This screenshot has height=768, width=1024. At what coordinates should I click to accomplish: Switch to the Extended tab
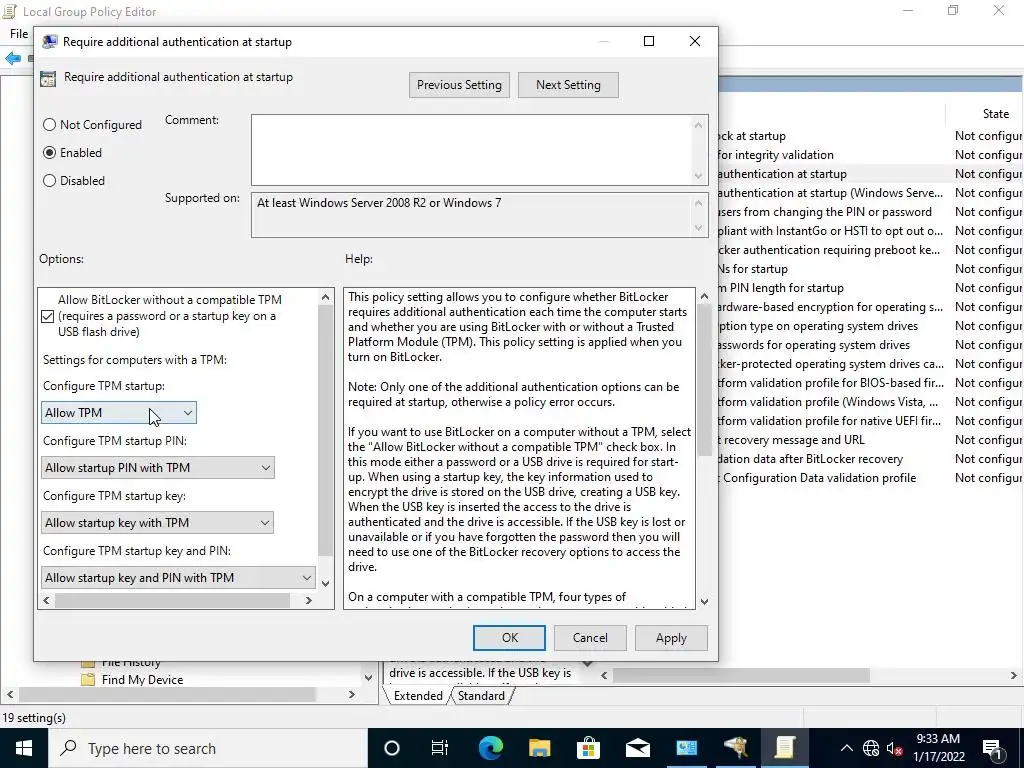pyautogui.click(x=418, y=696)
